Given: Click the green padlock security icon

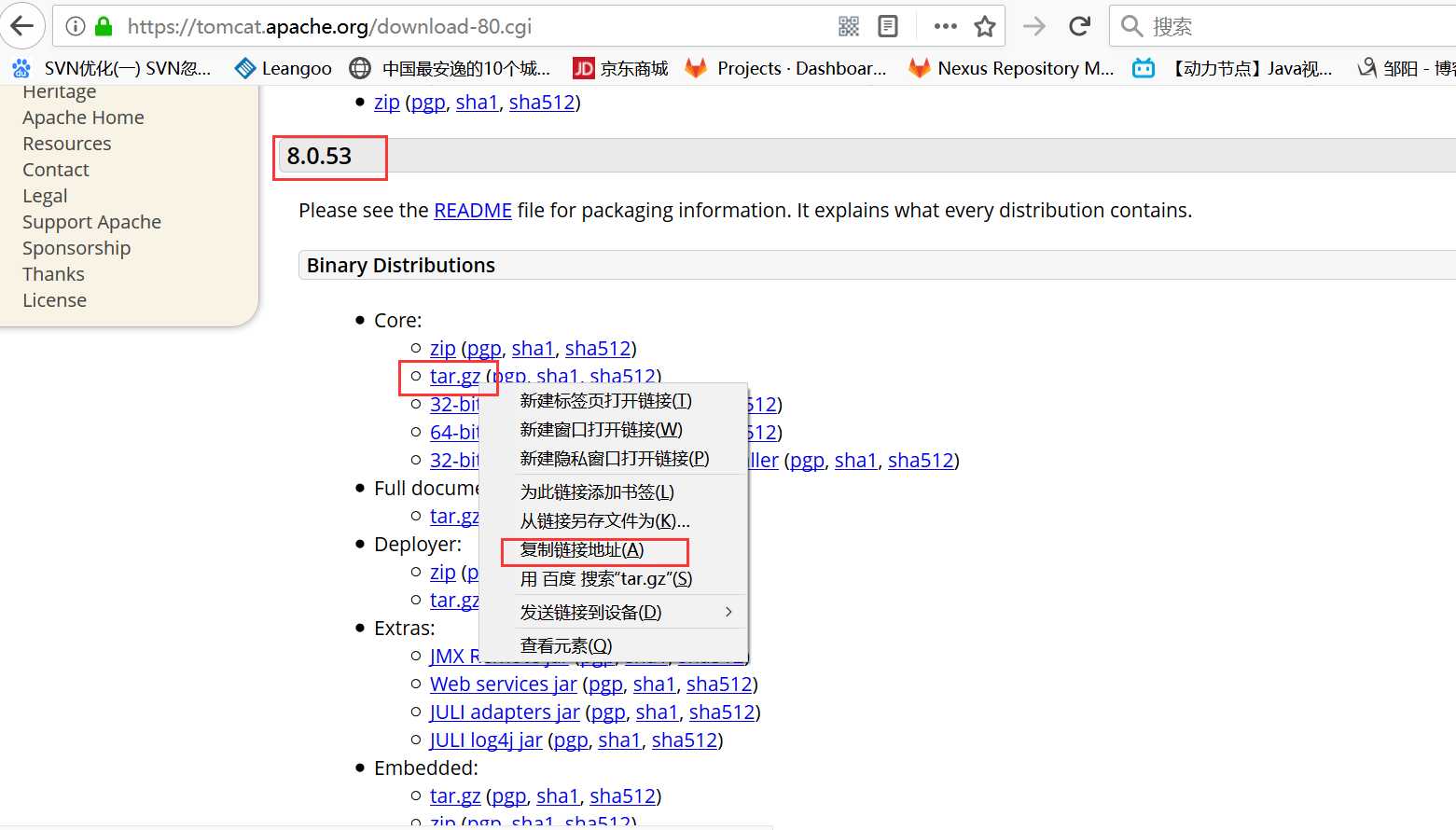Looking at the screenshot, I should pyautogui.click(x=104, y=26).
